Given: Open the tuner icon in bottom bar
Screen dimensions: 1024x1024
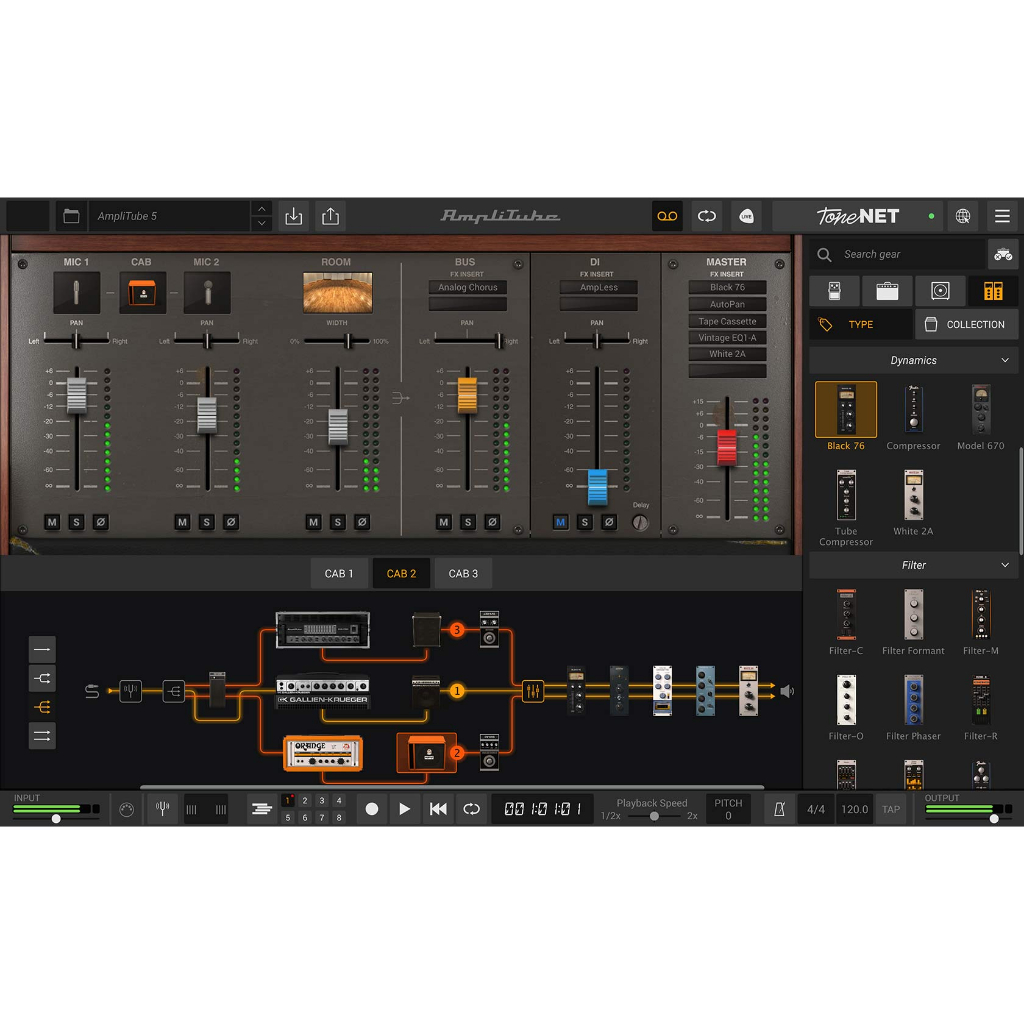Looking at the screenshot, I should 163,809.
